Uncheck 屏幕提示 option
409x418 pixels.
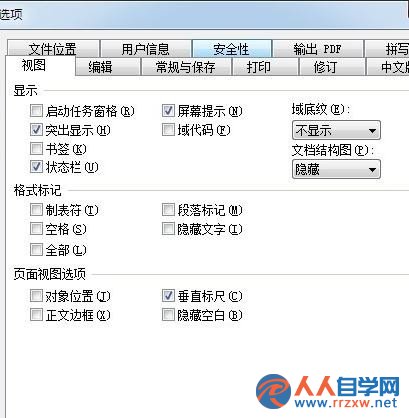coord(168,111)
